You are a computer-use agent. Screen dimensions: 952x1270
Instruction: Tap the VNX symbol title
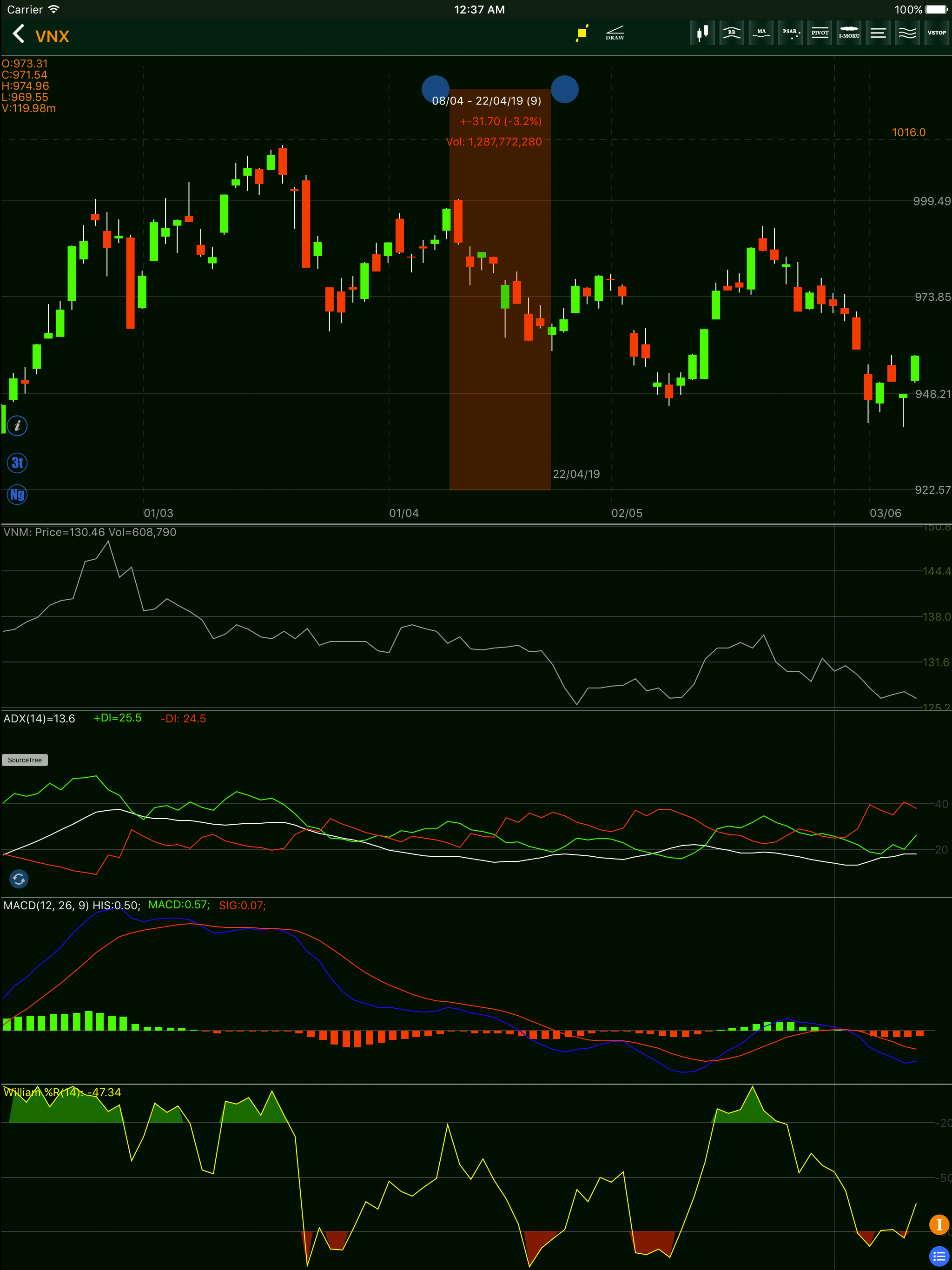coord(52,36)
